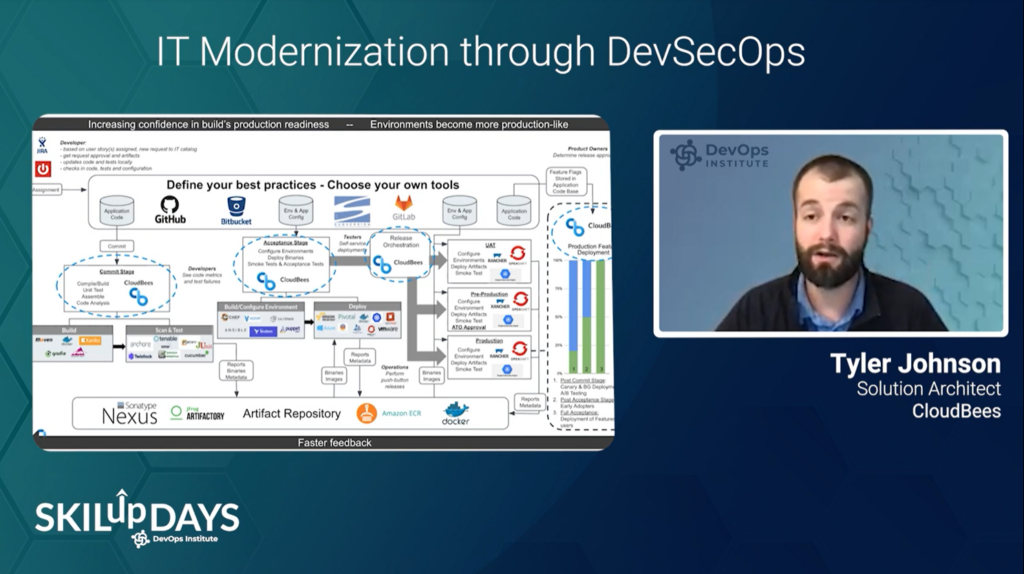Click the Ansible logo
1024x574 pixels.
tap(235, 330)
